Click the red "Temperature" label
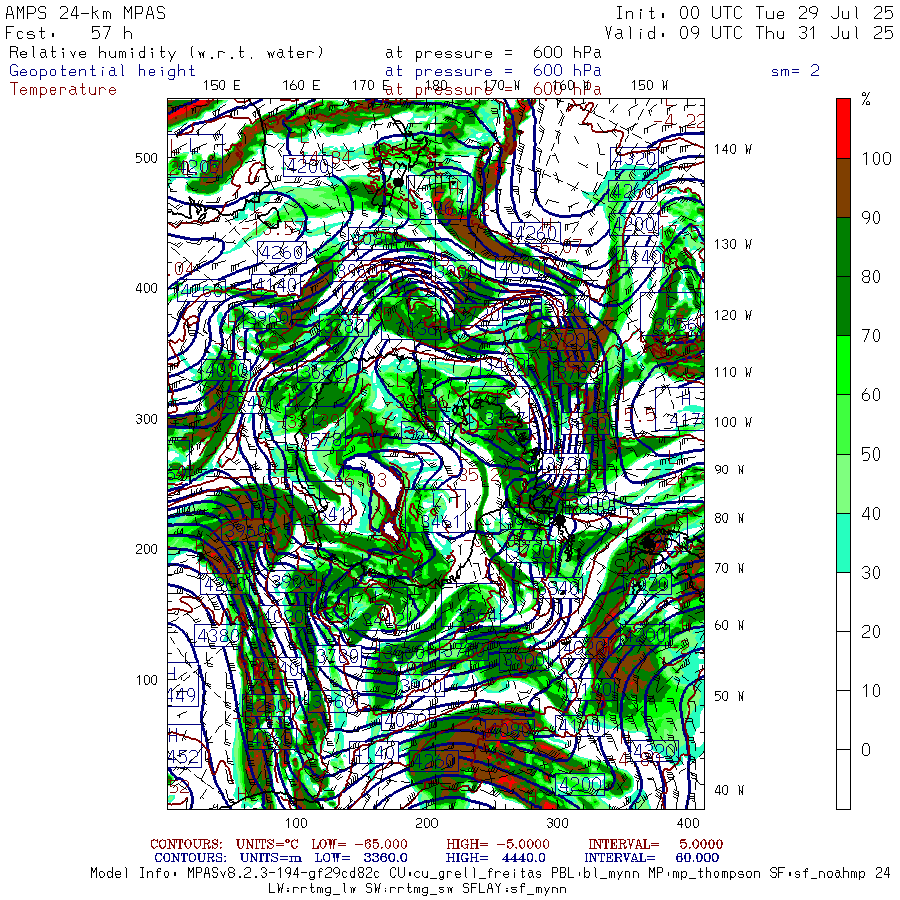900x900 pixels. click(x=63, y=90)
